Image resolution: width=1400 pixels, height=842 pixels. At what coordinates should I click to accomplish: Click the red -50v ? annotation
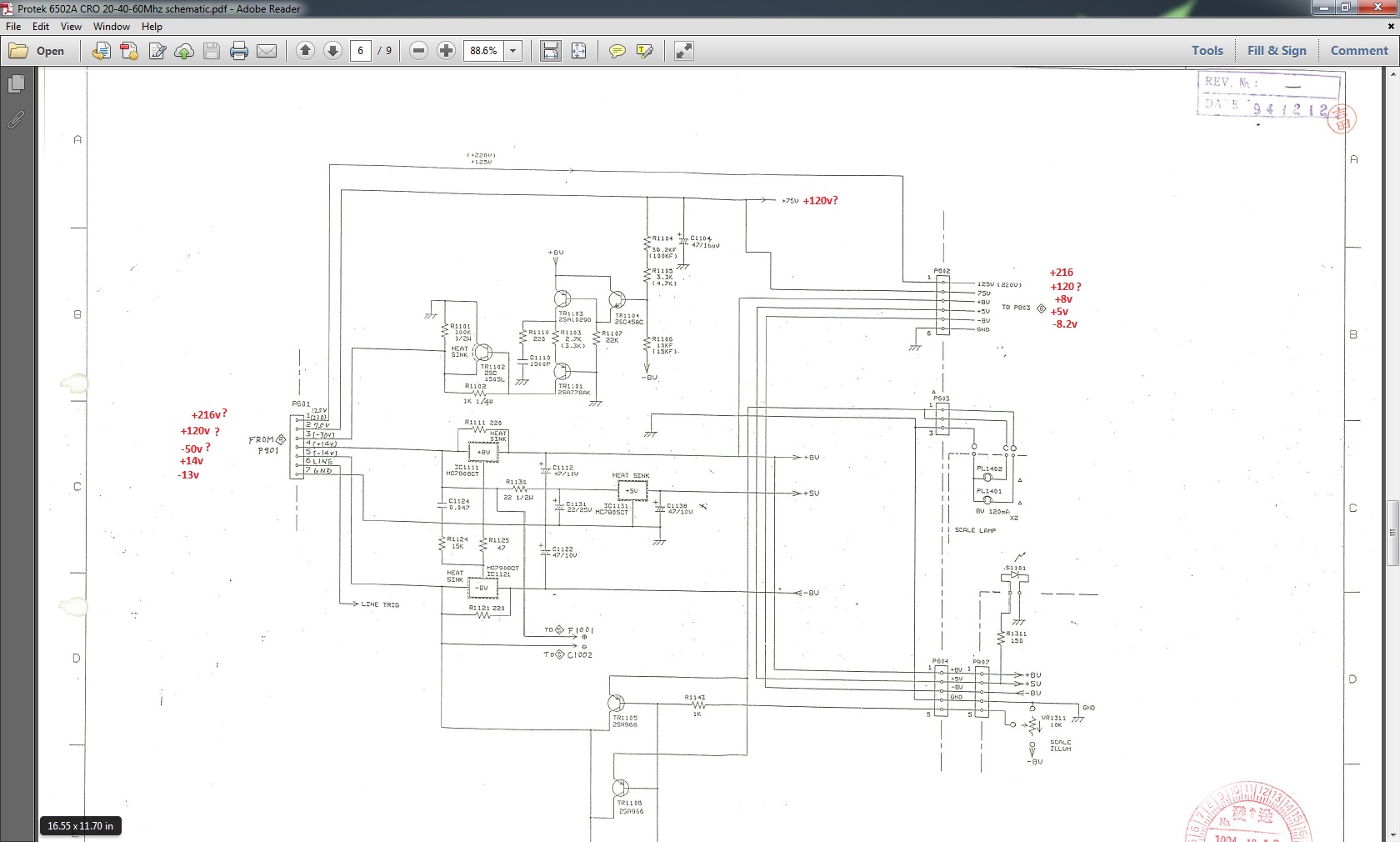[196, 449]
